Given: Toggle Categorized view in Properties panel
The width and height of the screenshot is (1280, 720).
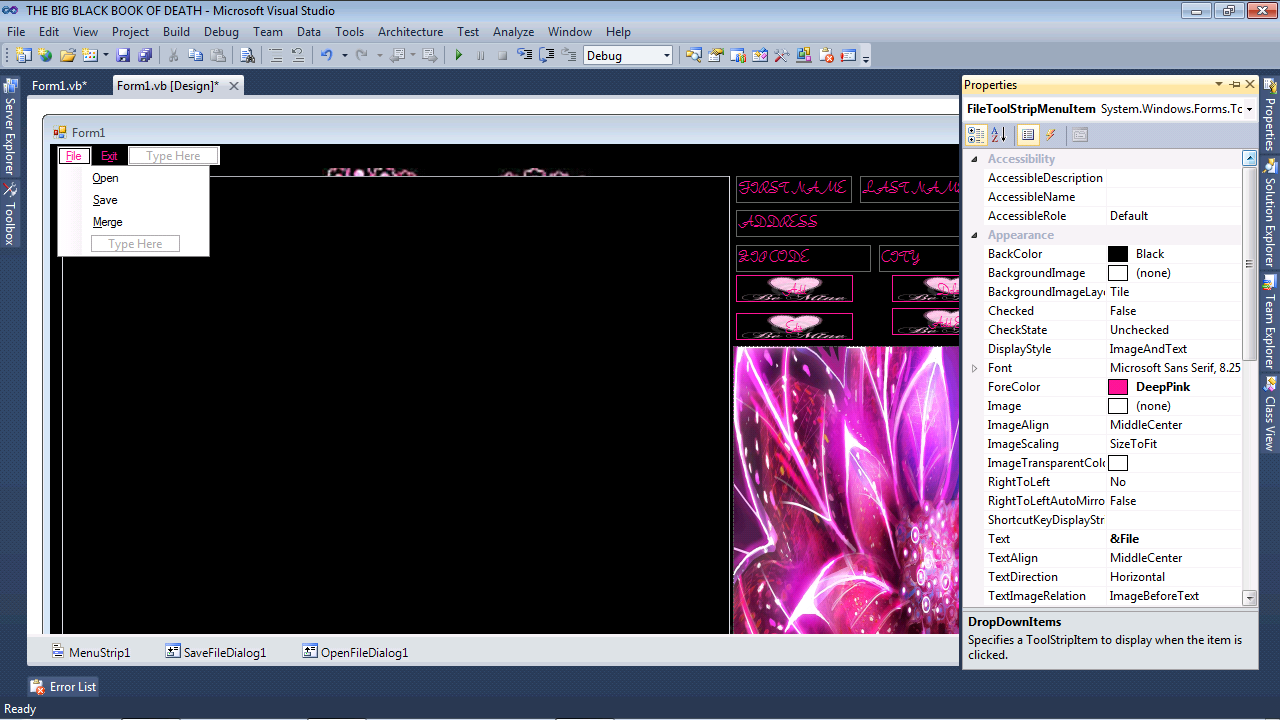Looking at the screenshot, I should 977,135.
